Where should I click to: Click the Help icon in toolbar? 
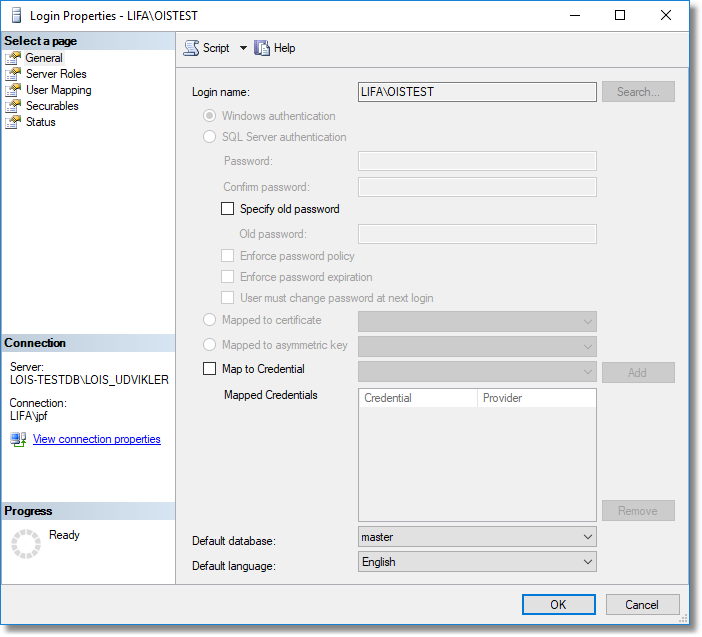point(263,48)
